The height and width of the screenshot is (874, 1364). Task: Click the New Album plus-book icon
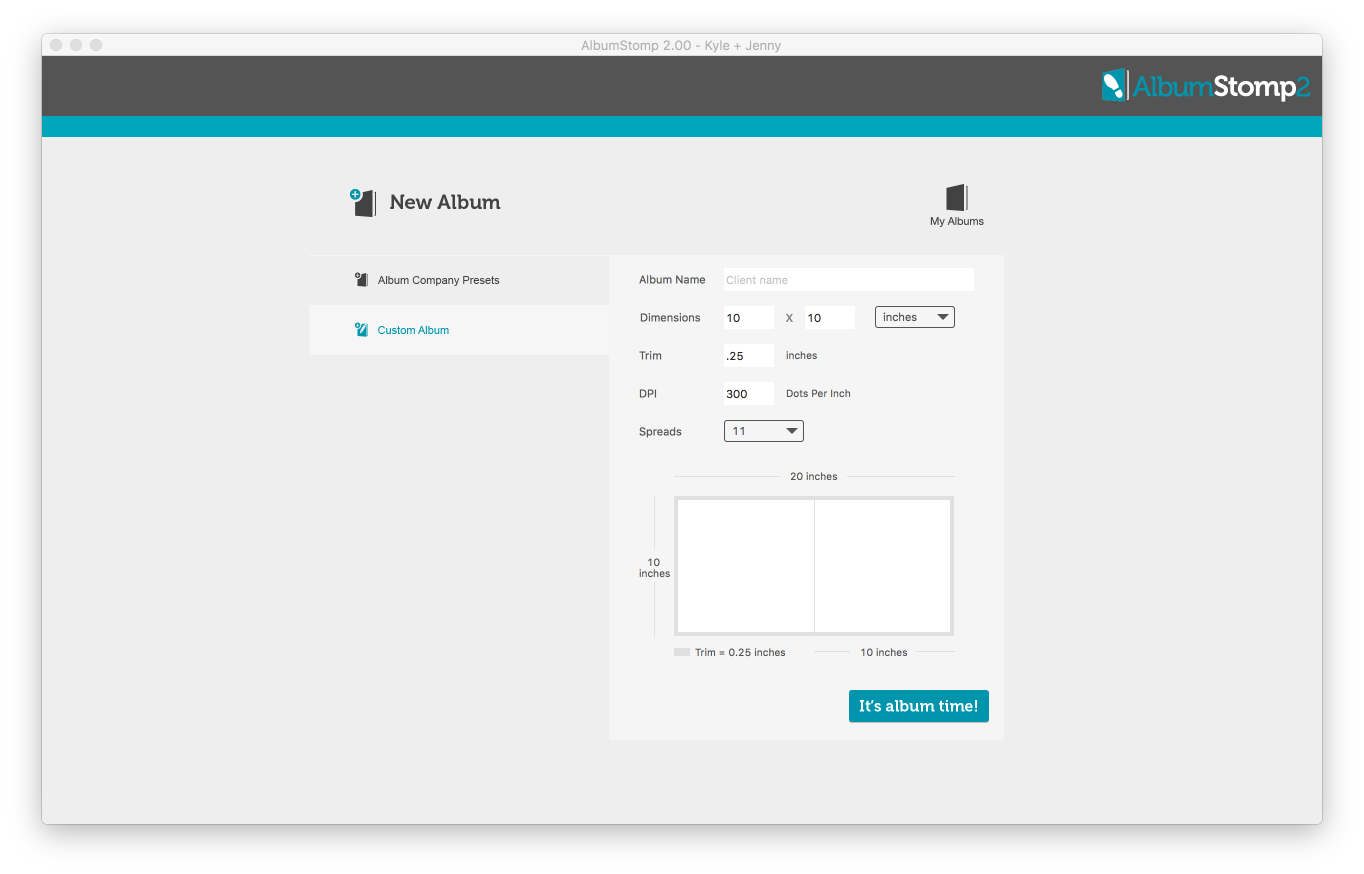tap(363, 202)
